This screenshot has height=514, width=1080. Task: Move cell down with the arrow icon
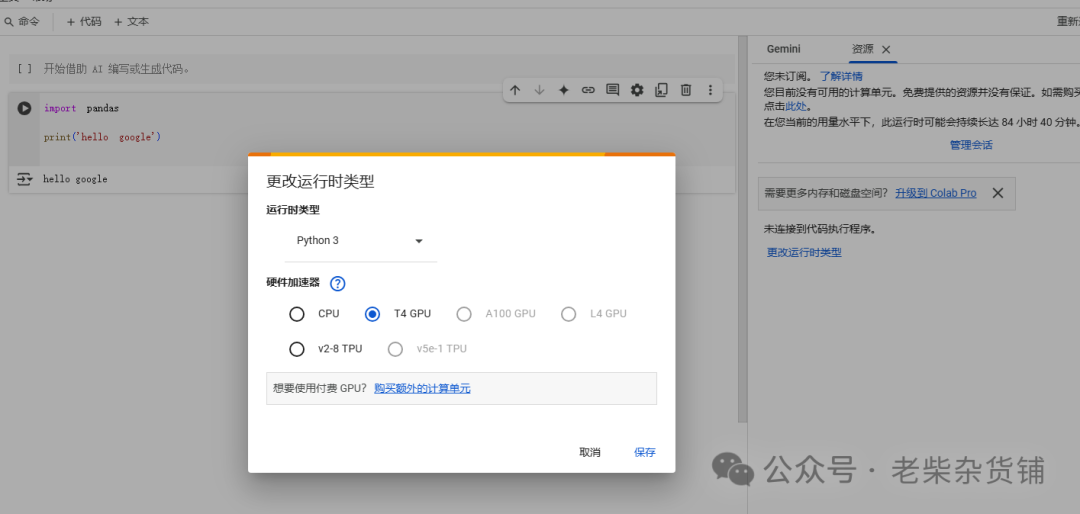coord(539,90)
